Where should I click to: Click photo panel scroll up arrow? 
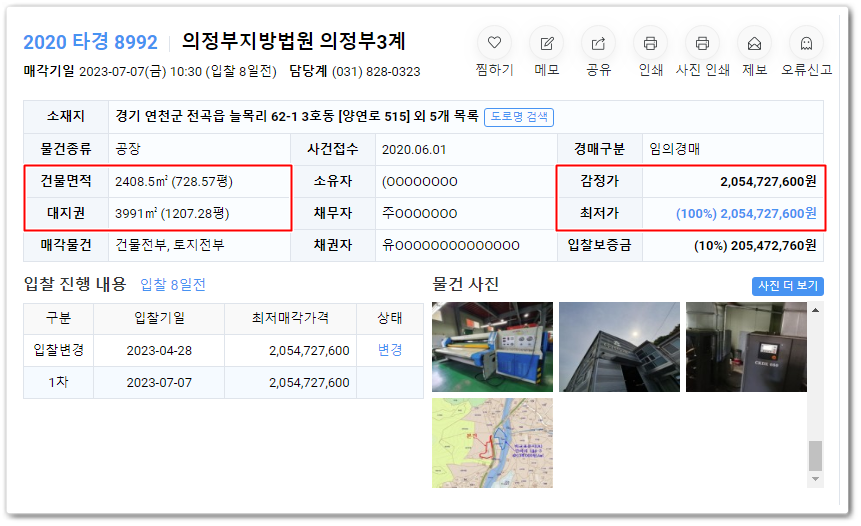(x=815, y=310)
